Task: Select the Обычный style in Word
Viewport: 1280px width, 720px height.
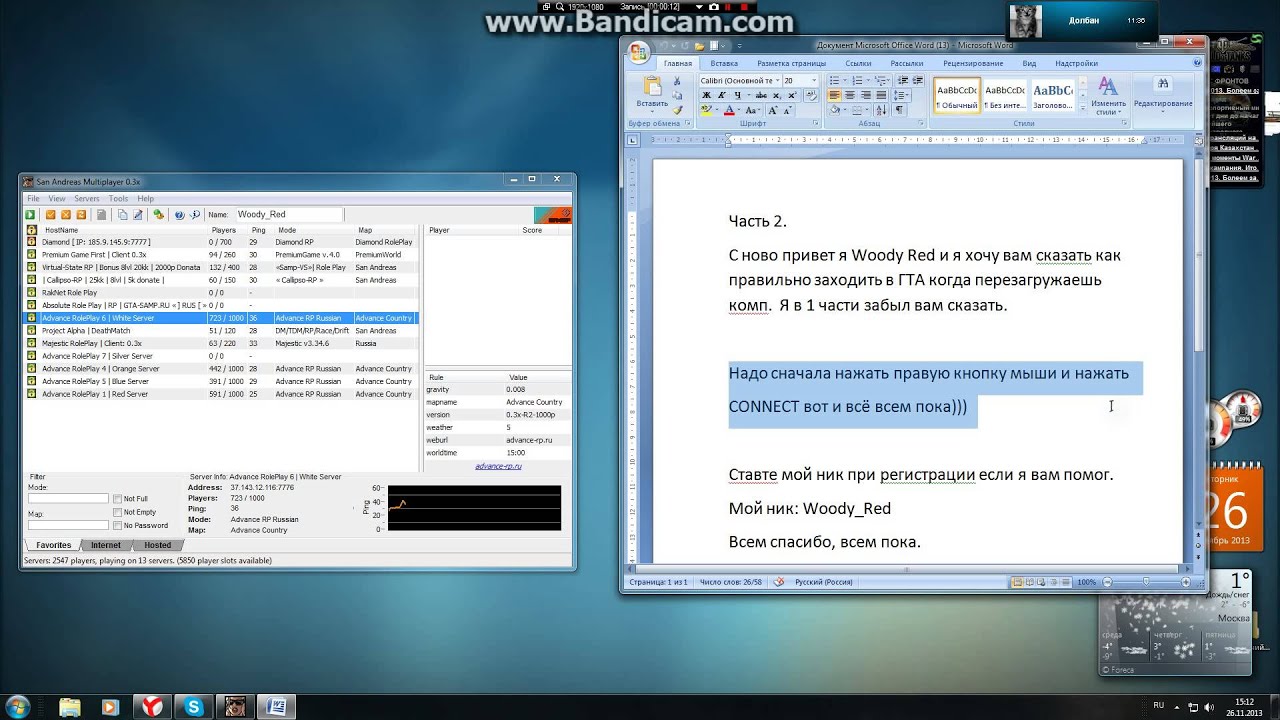Action: click(x=957, y=95)
